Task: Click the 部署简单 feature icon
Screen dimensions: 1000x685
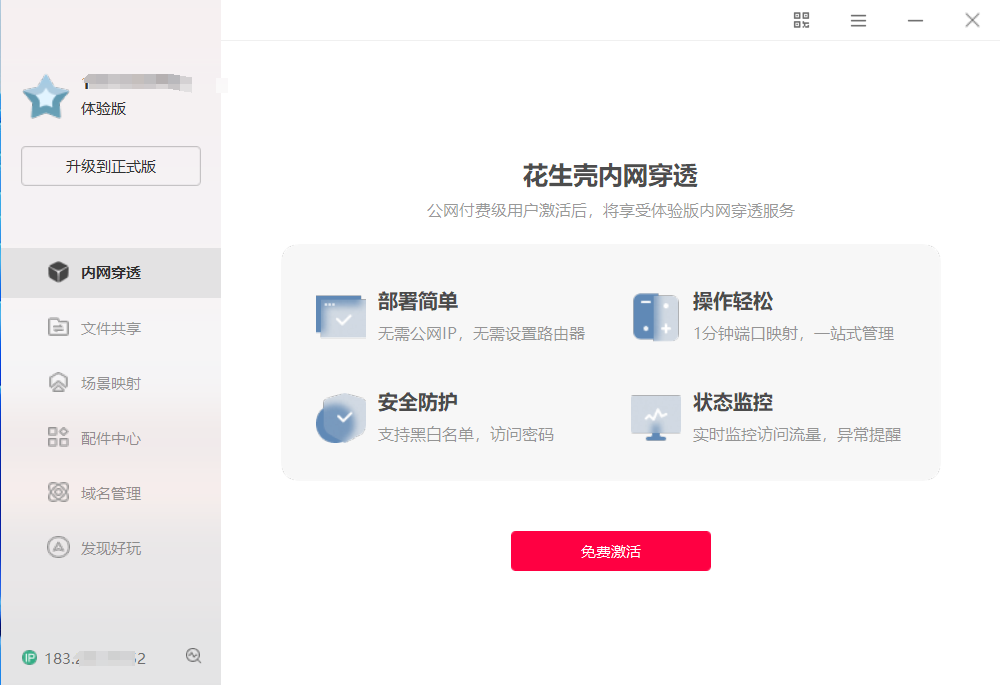Action: (x=341, y=316)
